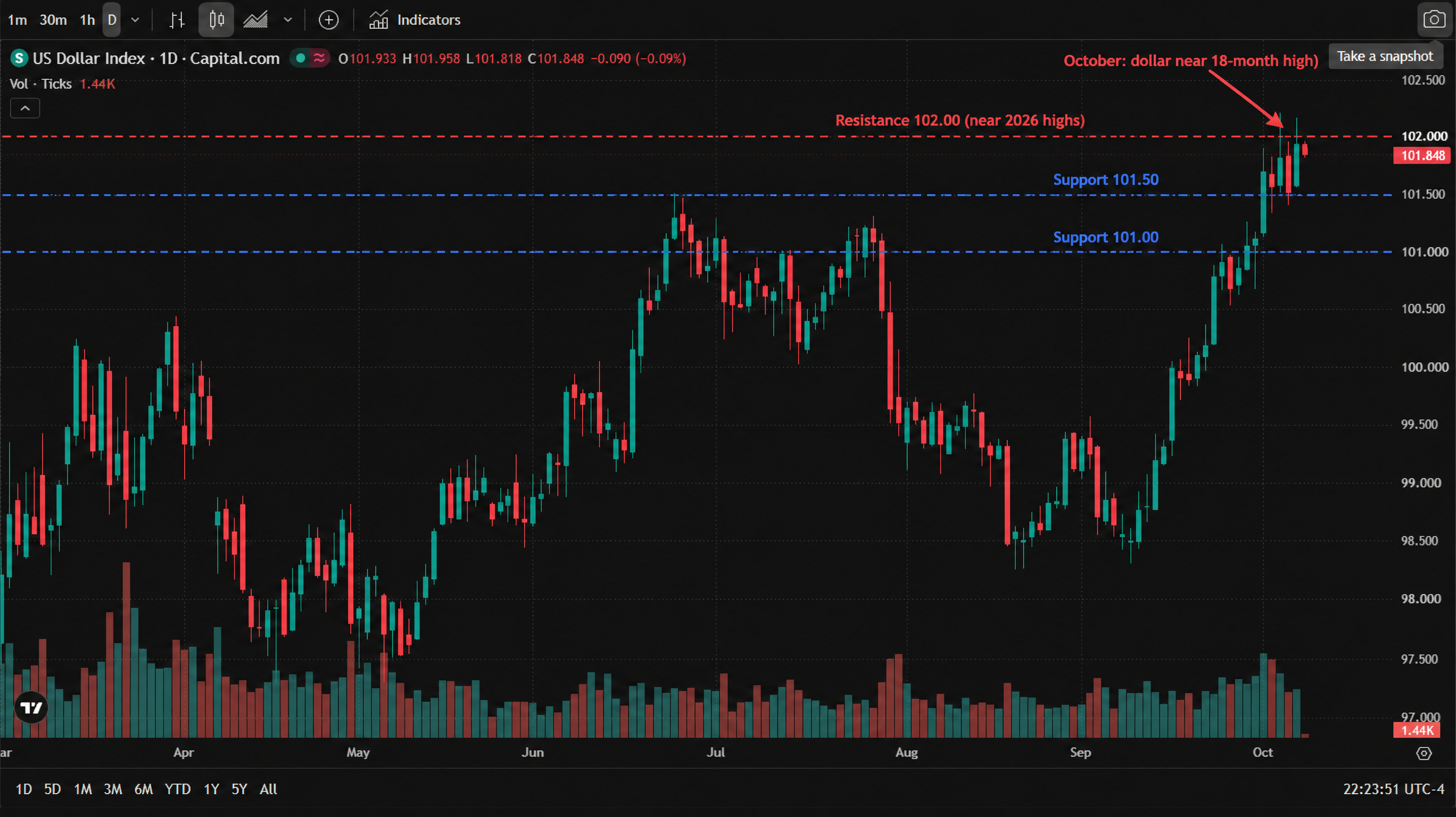This screenshot has width=1456, height=817.
Task: Expand the chart style dropdown
Action: pos(288,20)
